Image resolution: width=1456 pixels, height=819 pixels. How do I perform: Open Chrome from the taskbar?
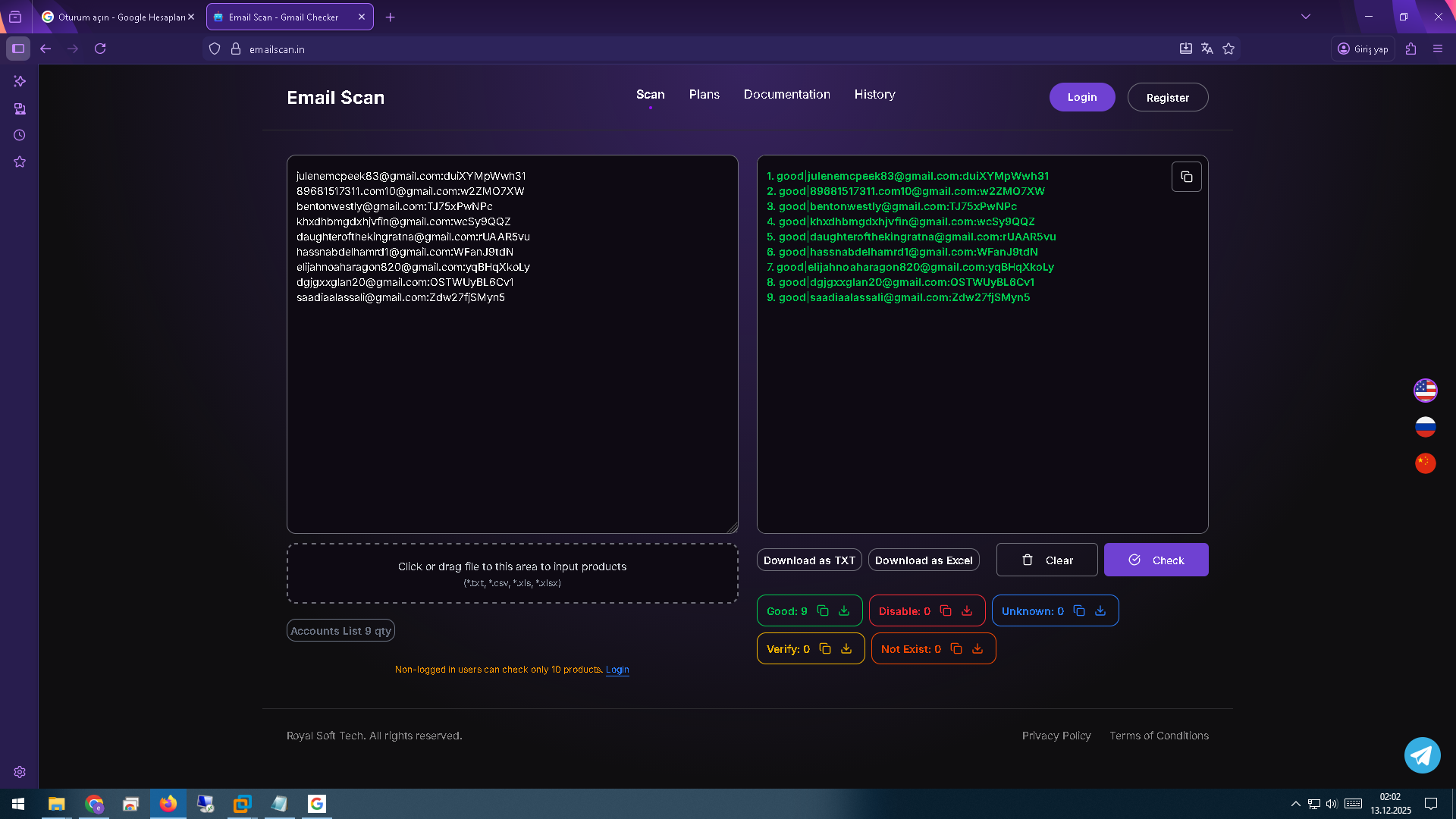94,804
